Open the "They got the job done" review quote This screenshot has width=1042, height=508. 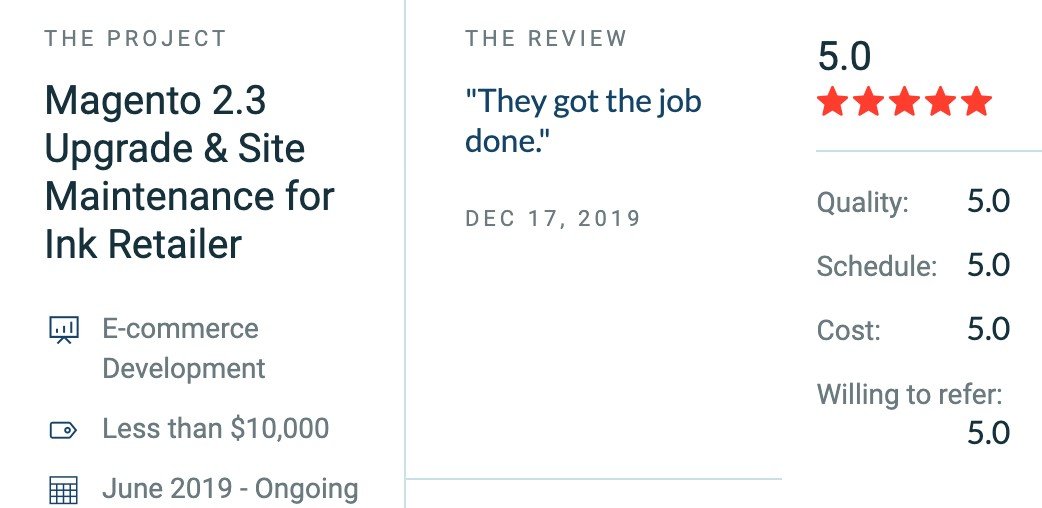(583, 121)
